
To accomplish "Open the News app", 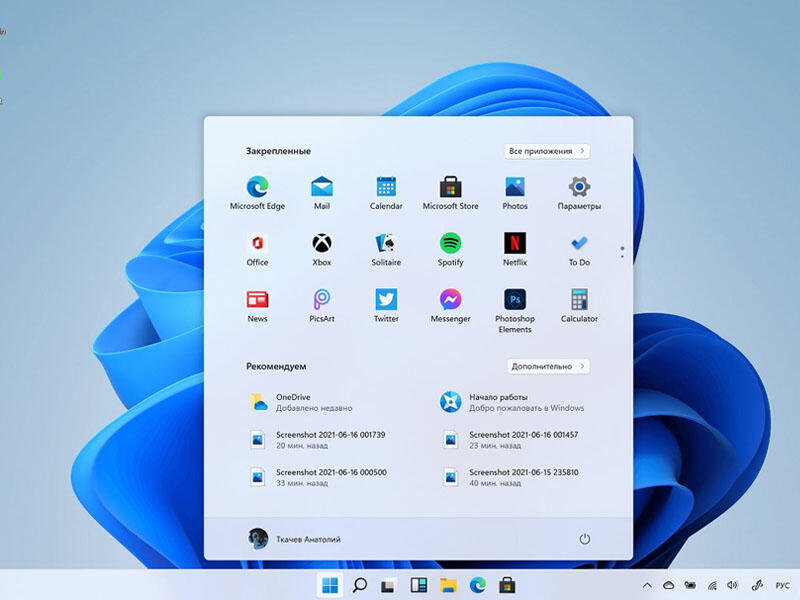I will tap(257, 306).
